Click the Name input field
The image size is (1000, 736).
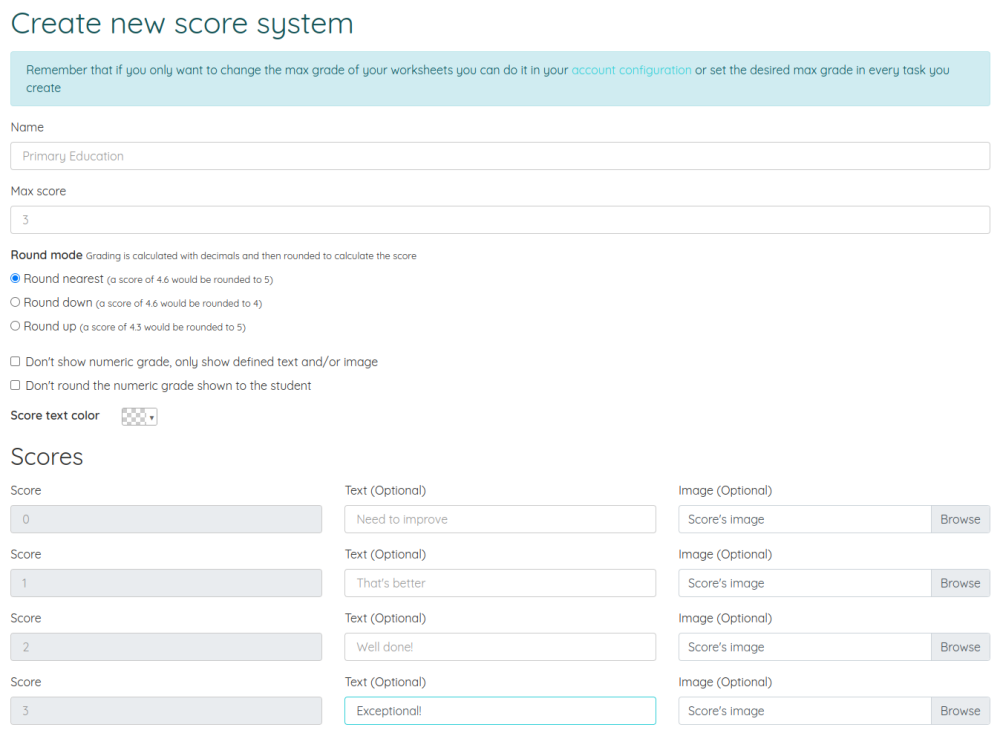500,156
